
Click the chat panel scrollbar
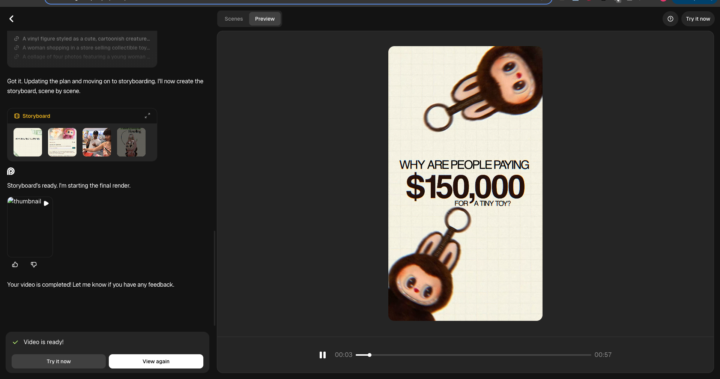click(214, 278)
